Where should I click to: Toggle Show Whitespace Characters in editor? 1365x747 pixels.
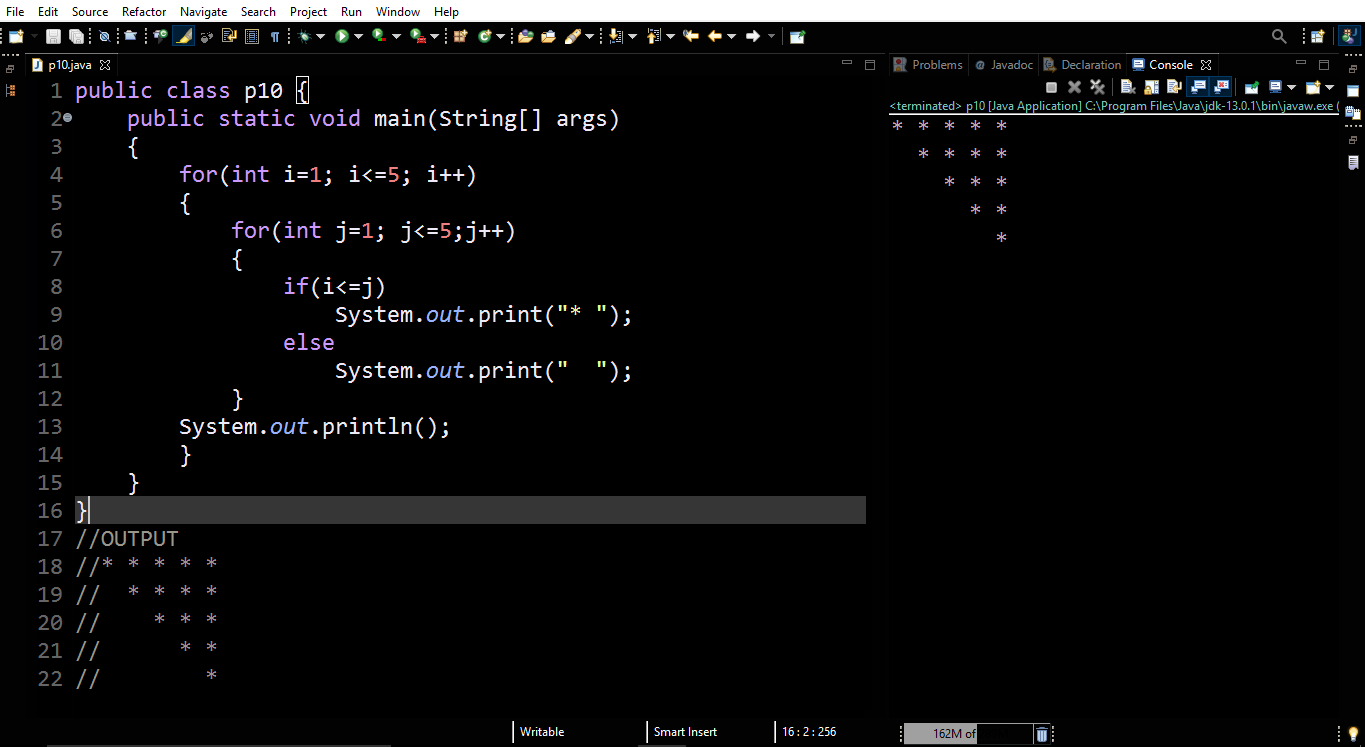coord(275,36)
